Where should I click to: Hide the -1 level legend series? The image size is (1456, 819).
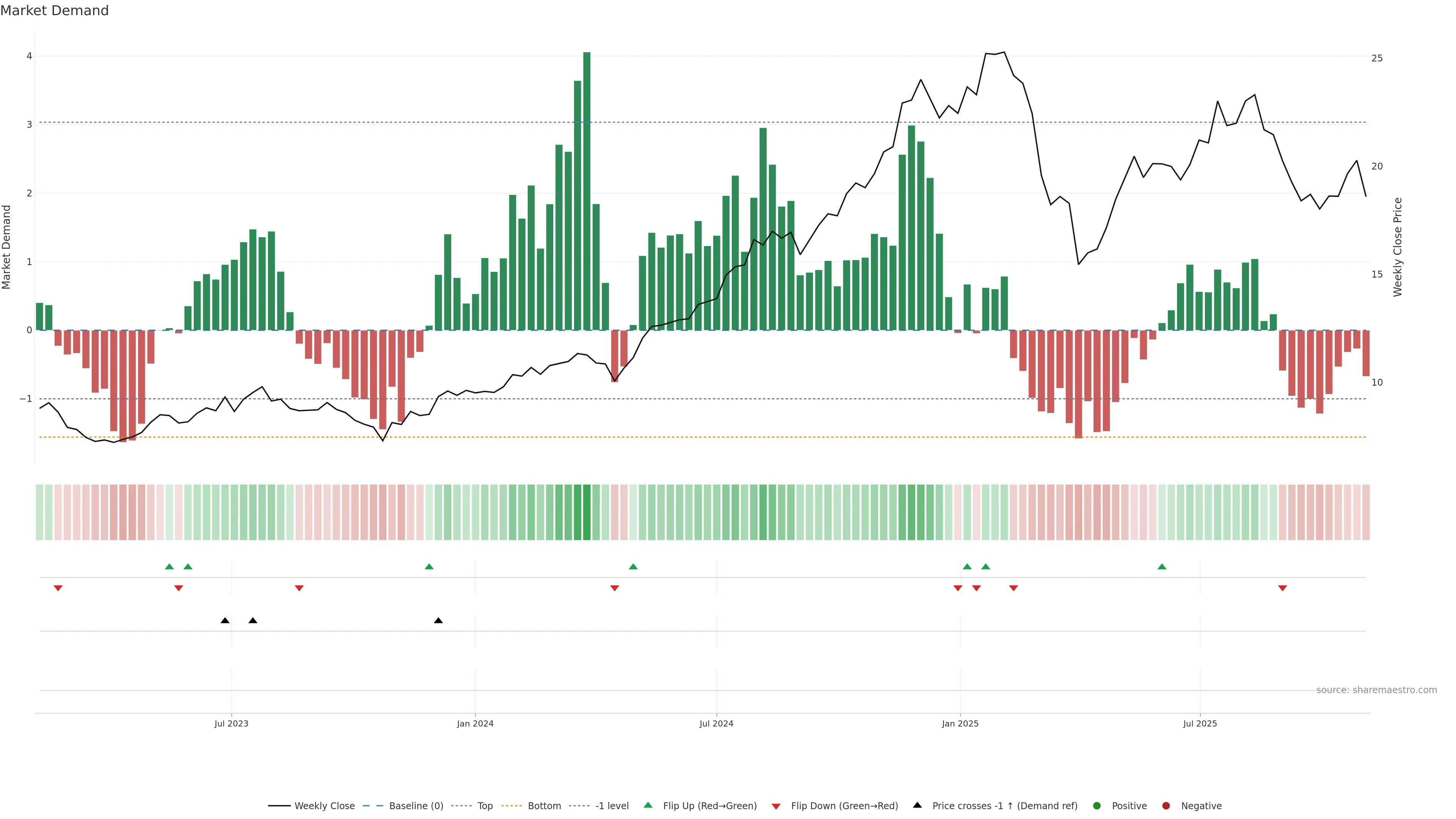[612, 805]
